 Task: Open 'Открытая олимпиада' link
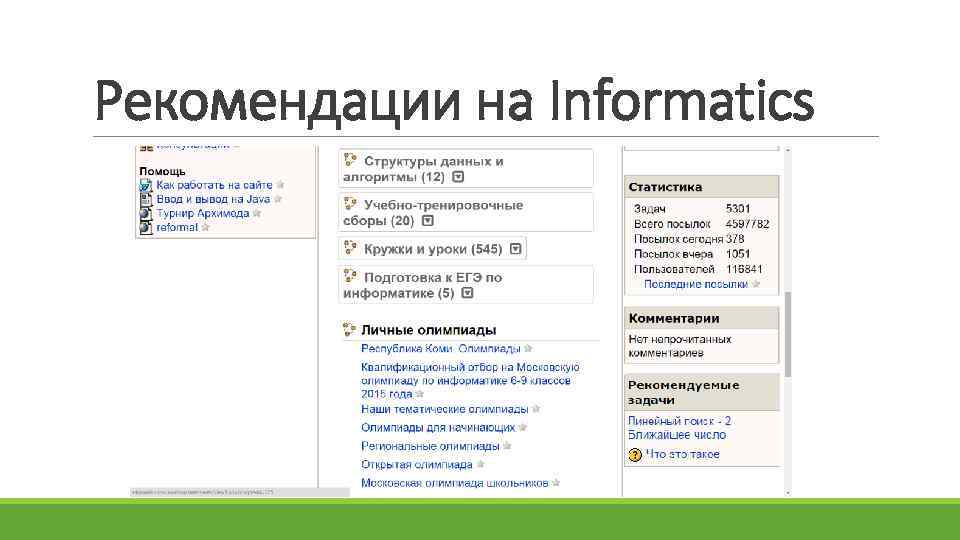coord(417,465)
